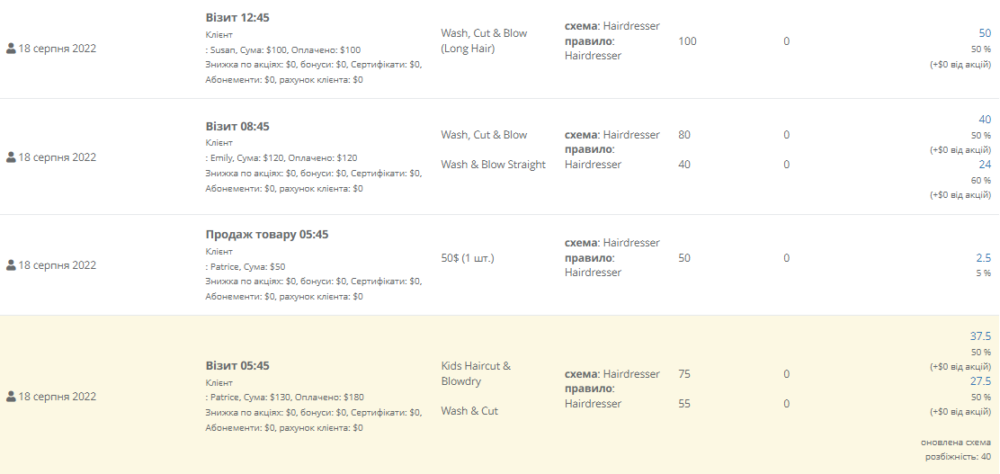The image size is (1000, 474).
Task: Open the 2.5 commission link
Action: click(983, 258)
